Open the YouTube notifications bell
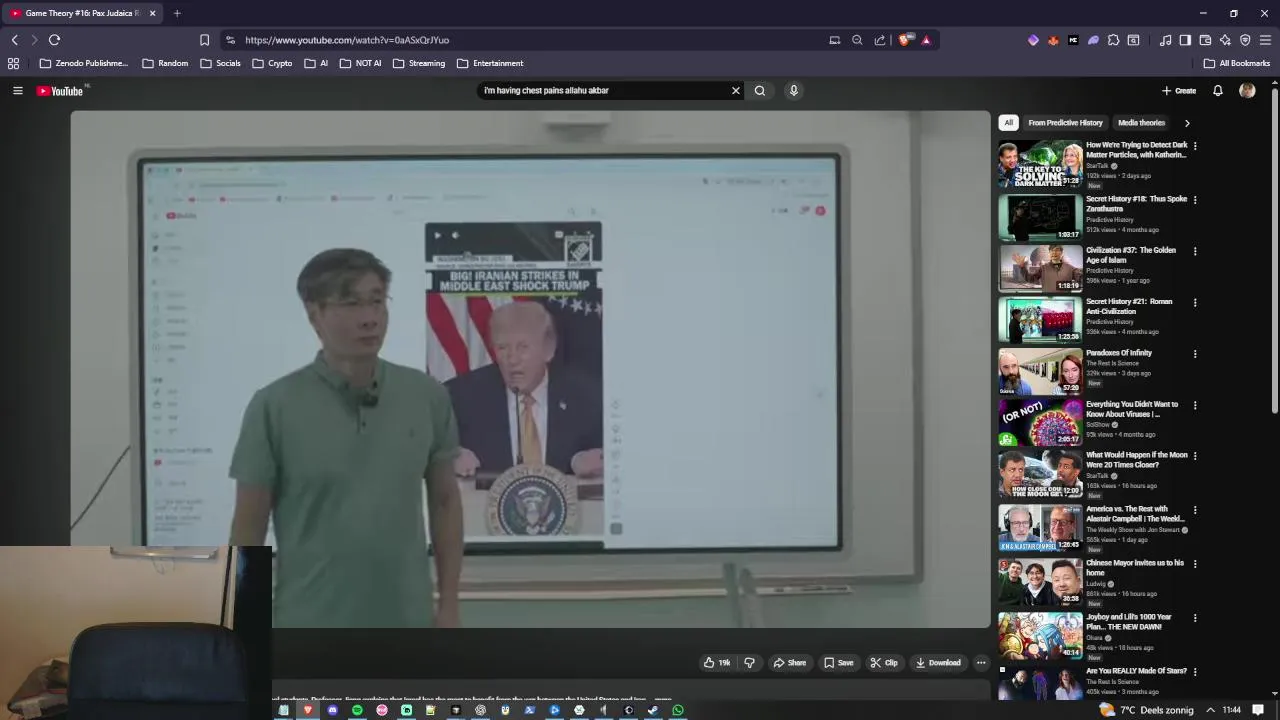 (x=1218, y=91)
